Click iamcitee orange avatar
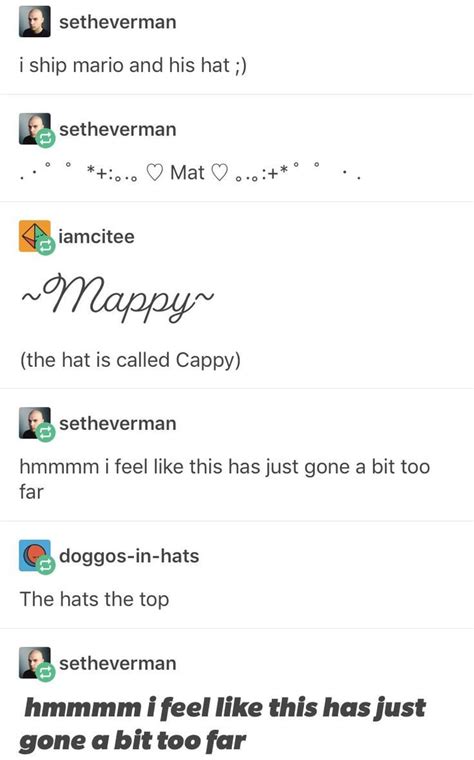The height and width of the screenshot is (760, 474). coord(34,236)
